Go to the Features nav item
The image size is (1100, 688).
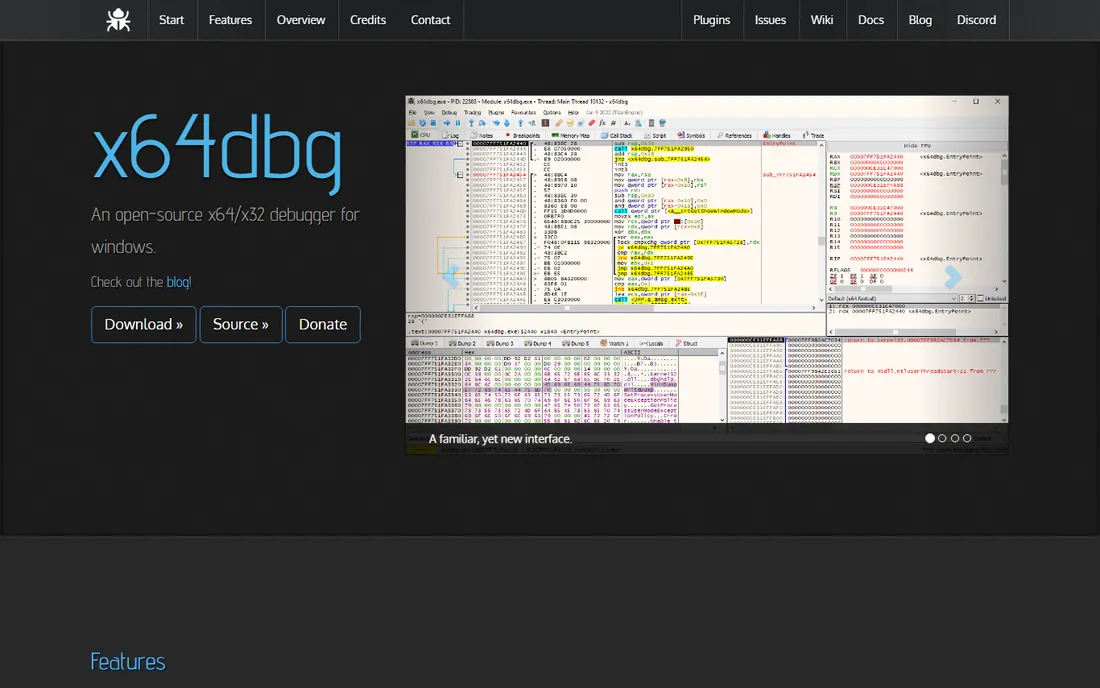tap(230, 20)
